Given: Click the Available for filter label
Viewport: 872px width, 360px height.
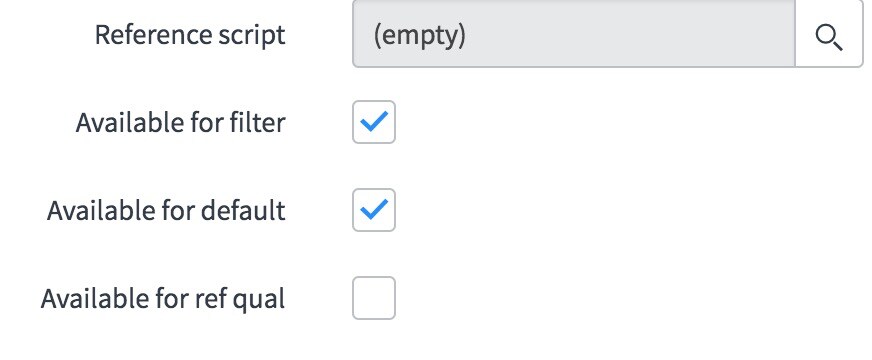Looking at the screenshot, I should coord(181,122).
